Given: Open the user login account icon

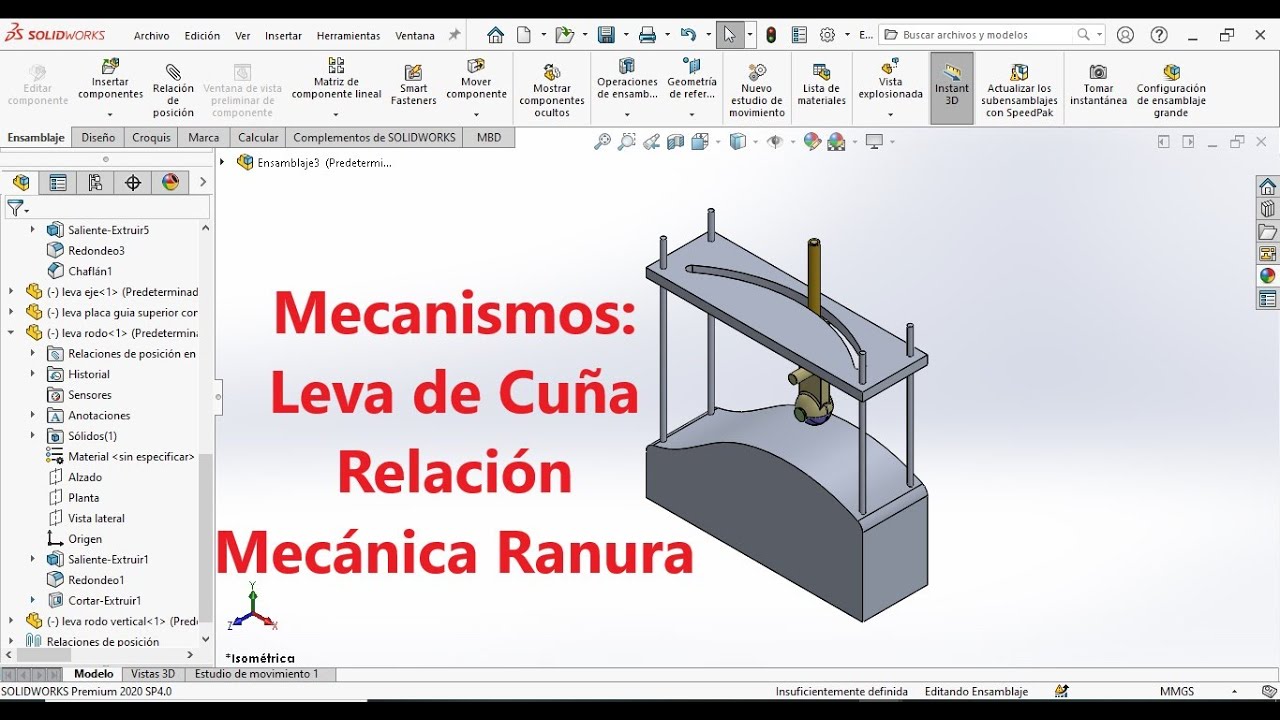Looking at the screenshot, I should [x=1125, y=35].
